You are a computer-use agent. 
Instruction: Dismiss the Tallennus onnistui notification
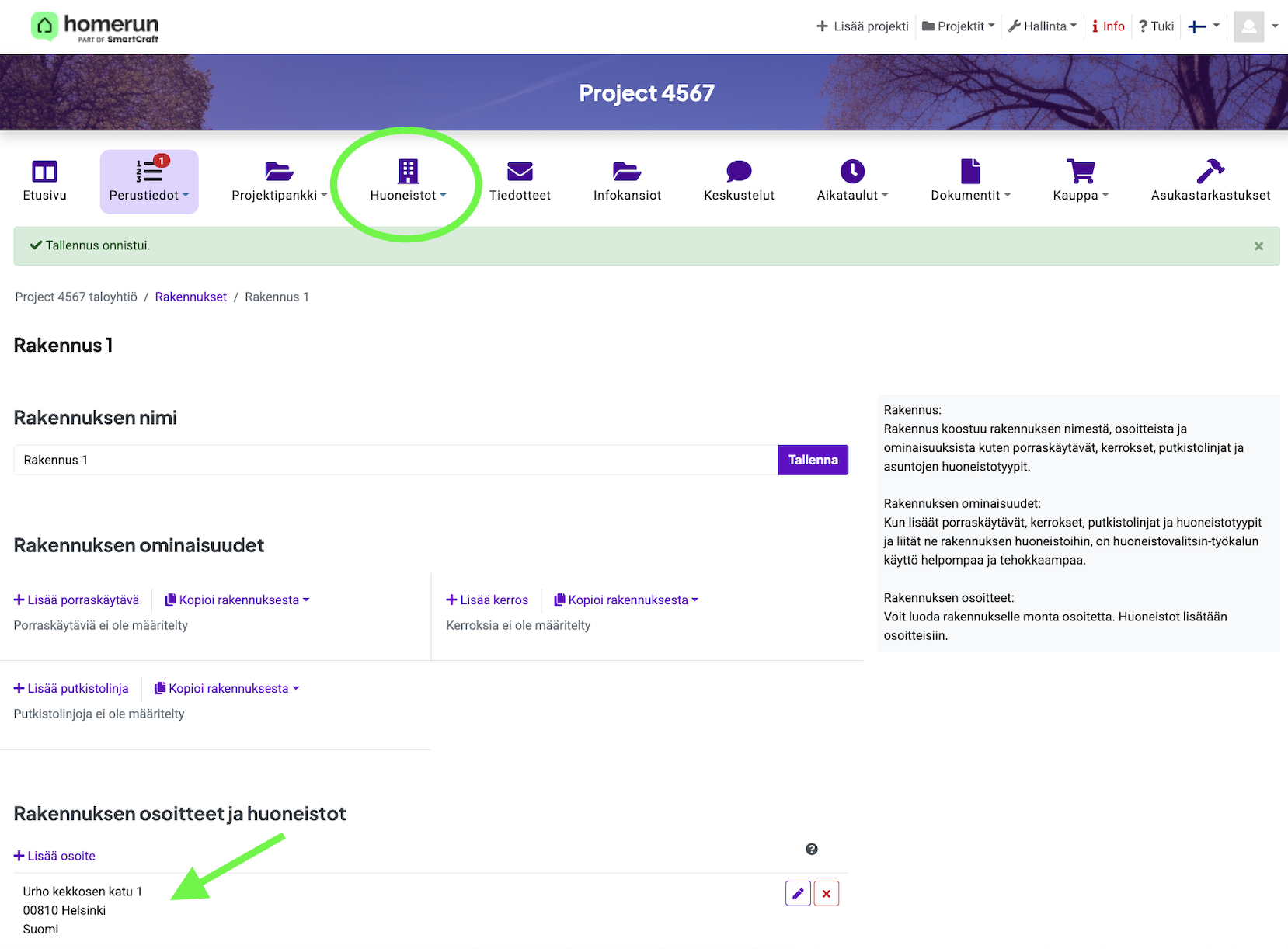click(1258, 246)
